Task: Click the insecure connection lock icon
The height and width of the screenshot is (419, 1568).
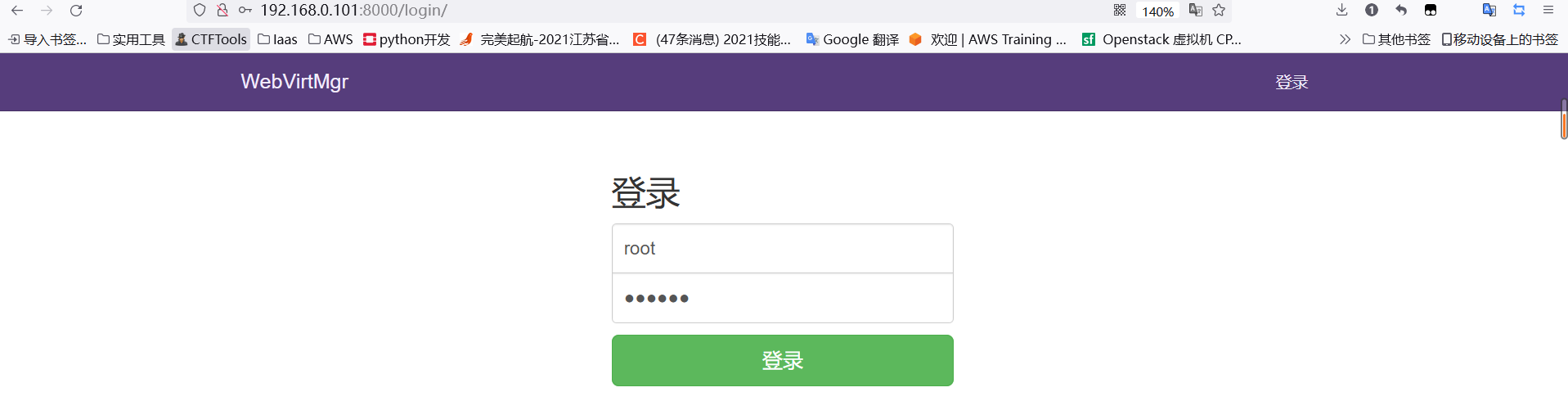Action: (x=222, y=11)
